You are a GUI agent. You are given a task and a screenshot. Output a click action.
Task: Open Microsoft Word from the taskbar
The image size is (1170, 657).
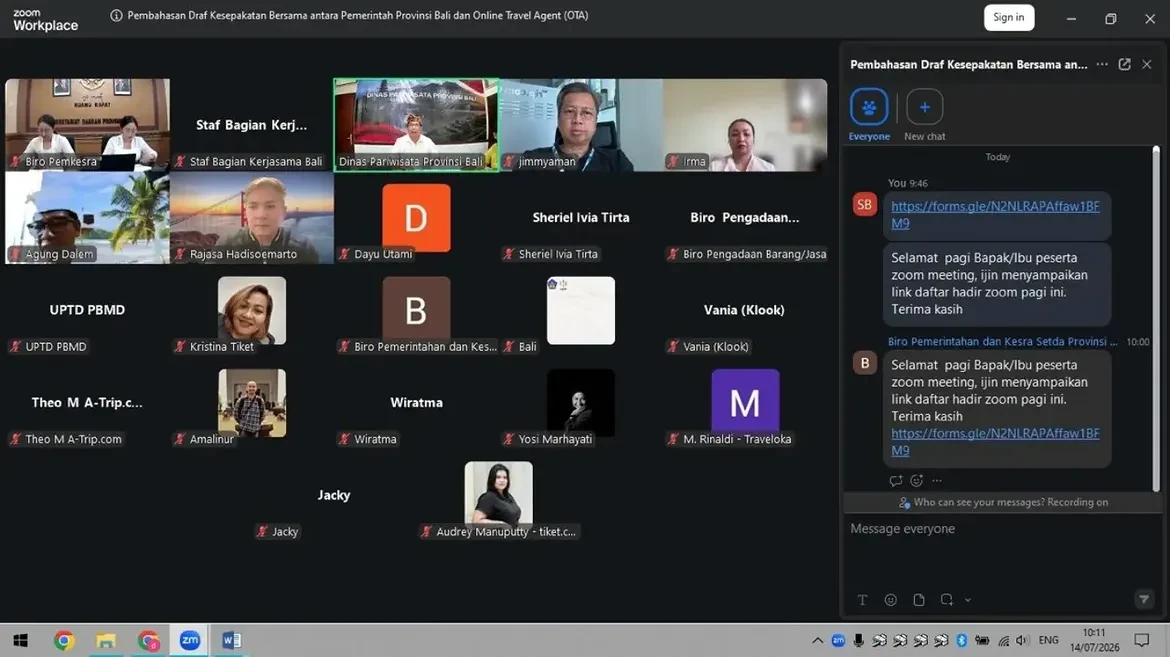tap(231, 641)
